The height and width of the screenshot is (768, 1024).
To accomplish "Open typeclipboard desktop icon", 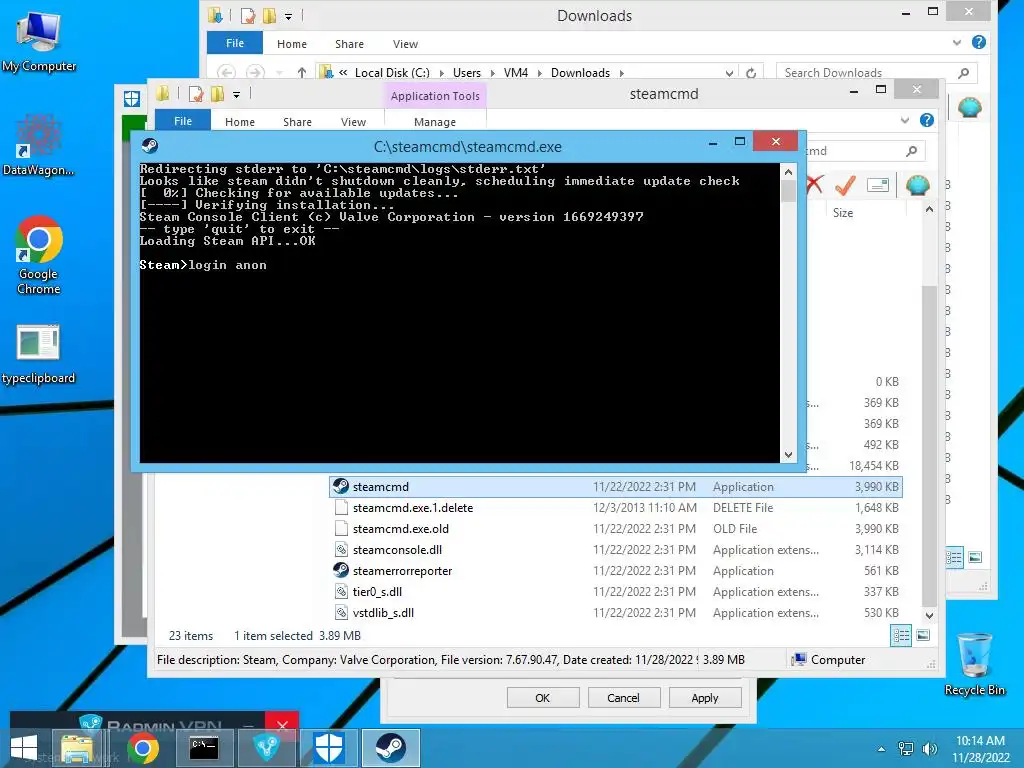I will pos(38,354).
